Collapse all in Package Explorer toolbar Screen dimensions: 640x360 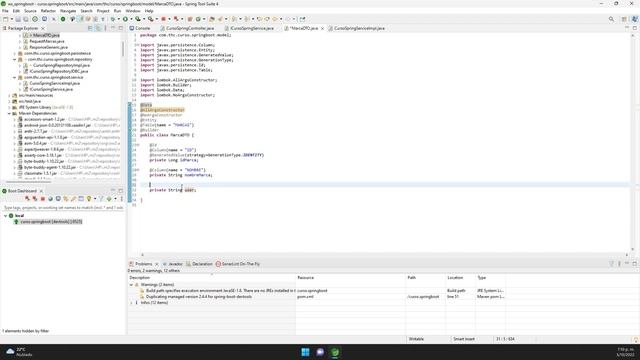click(90, 28)
